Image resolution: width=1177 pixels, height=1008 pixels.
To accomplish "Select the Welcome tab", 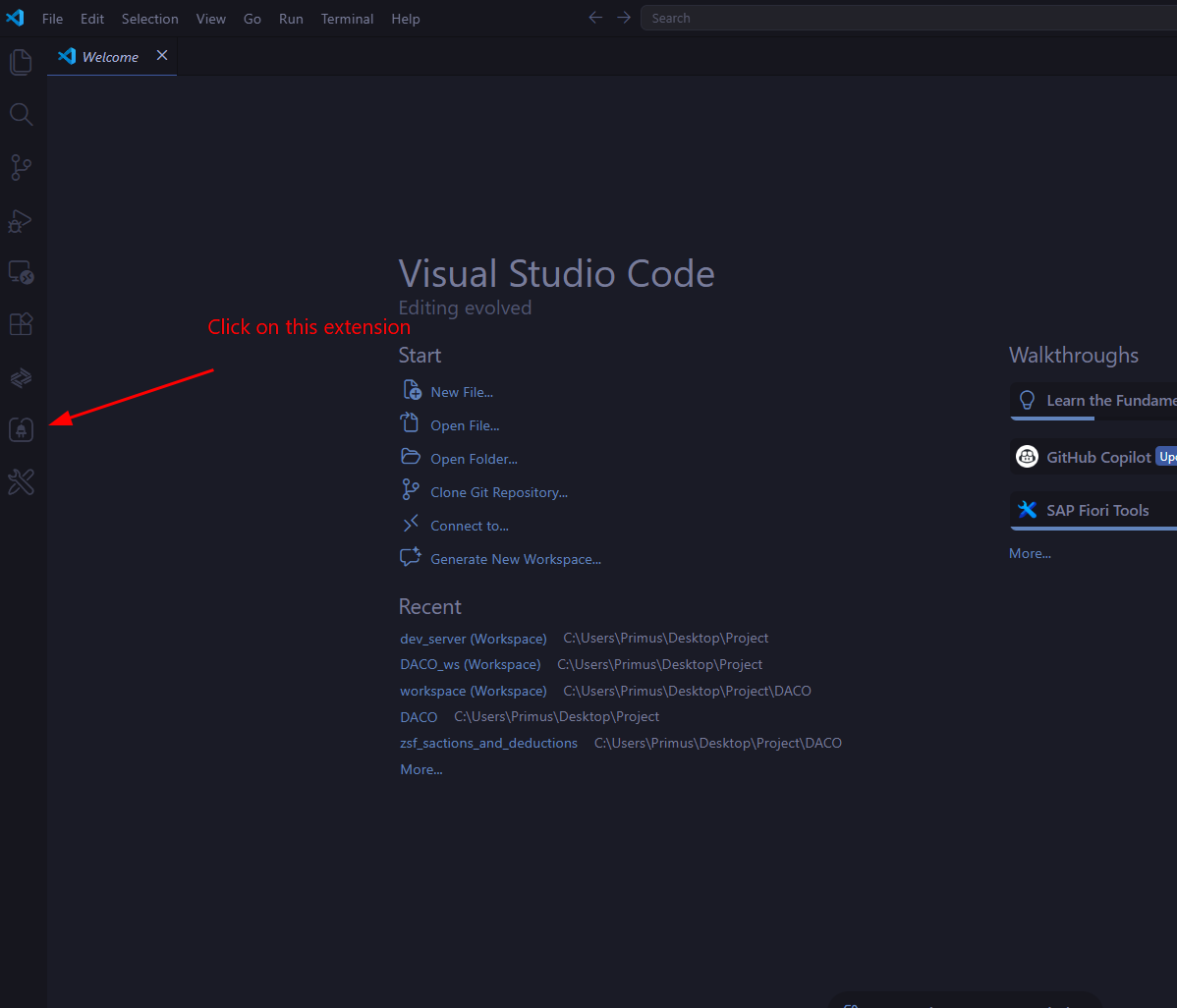I will (x=112, y=57).
